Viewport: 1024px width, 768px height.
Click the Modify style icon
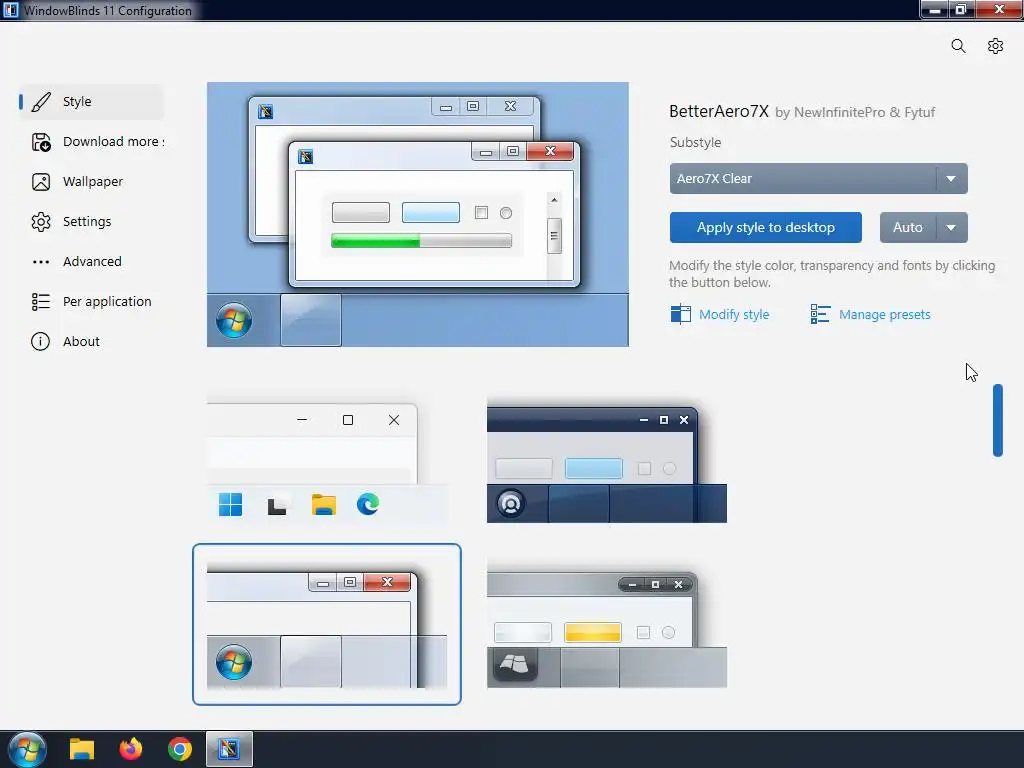click(x=680, y=314)
